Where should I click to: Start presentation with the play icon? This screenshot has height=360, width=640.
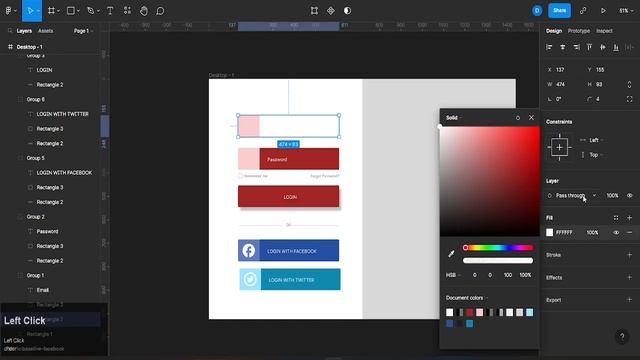(603, 11)
